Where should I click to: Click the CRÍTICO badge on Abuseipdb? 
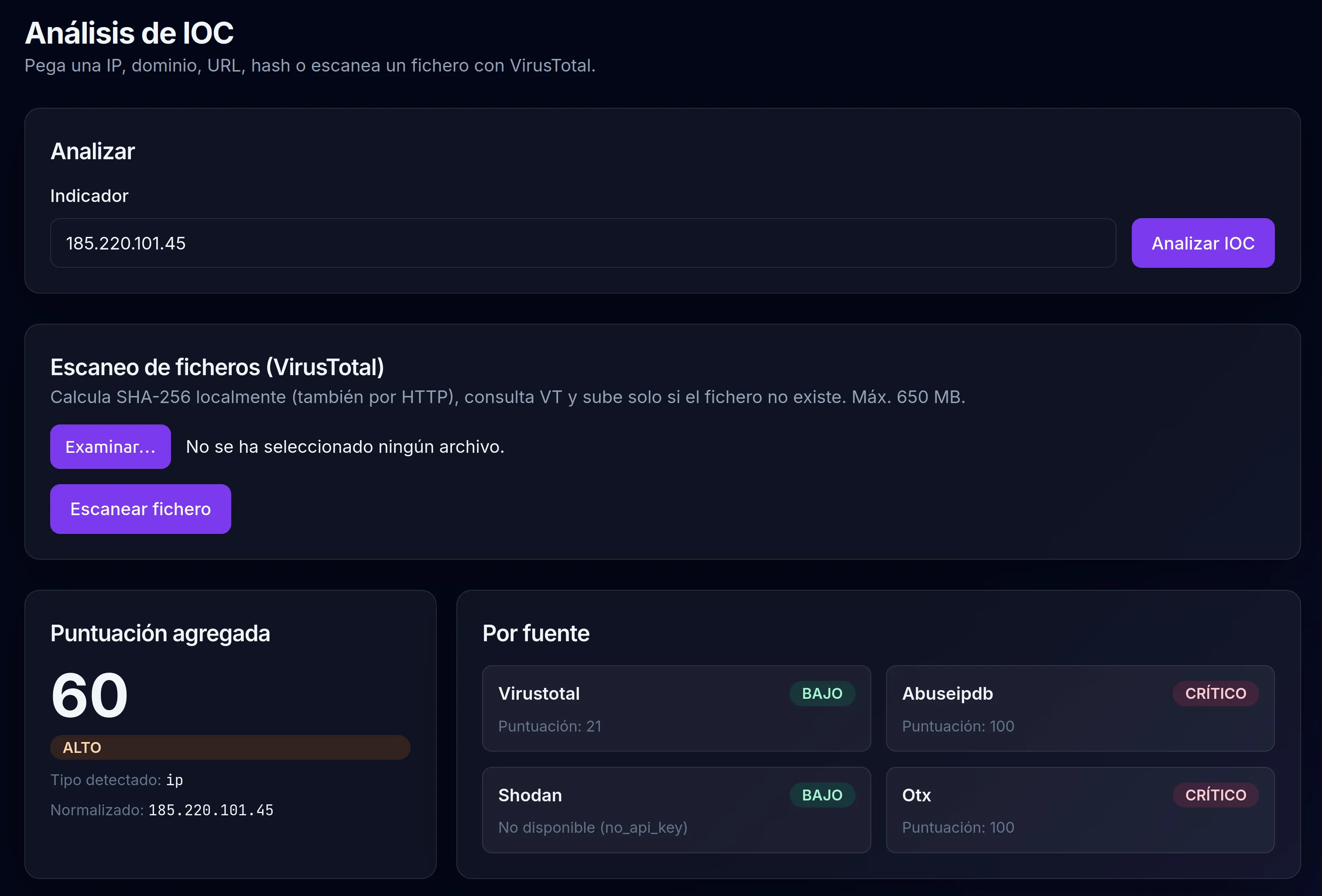1216,694
